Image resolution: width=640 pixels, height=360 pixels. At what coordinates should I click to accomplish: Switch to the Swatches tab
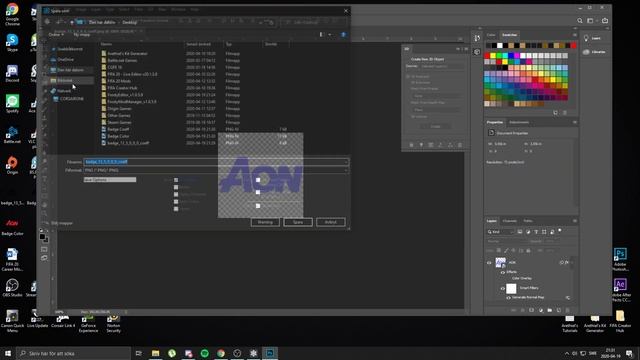509,35
